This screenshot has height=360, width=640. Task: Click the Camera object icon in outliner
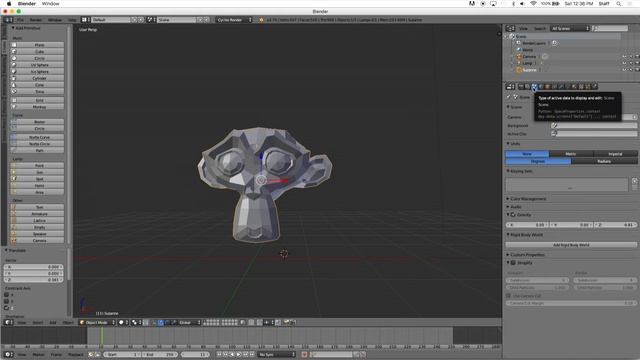tap(519, 56)
